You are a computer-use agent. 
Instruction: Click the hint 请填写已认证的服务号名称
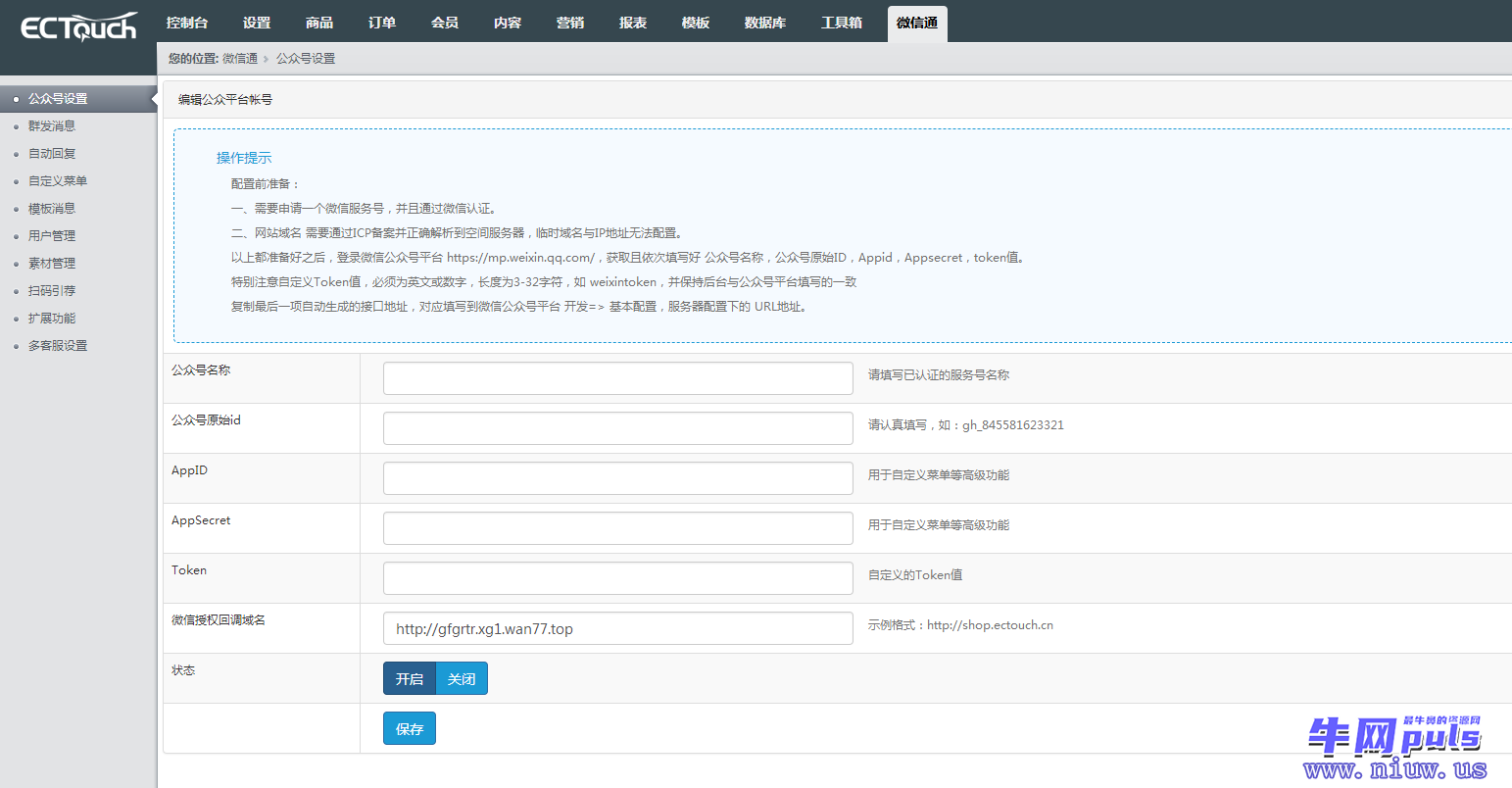pos(939,375)
